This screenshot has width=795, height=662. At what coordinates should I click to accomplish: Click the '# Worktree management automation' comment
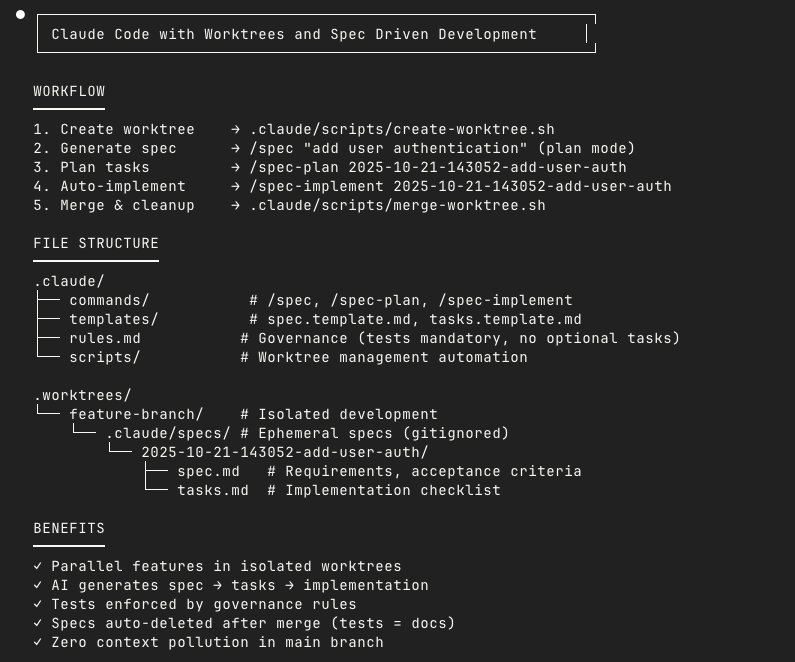point(384,357)
